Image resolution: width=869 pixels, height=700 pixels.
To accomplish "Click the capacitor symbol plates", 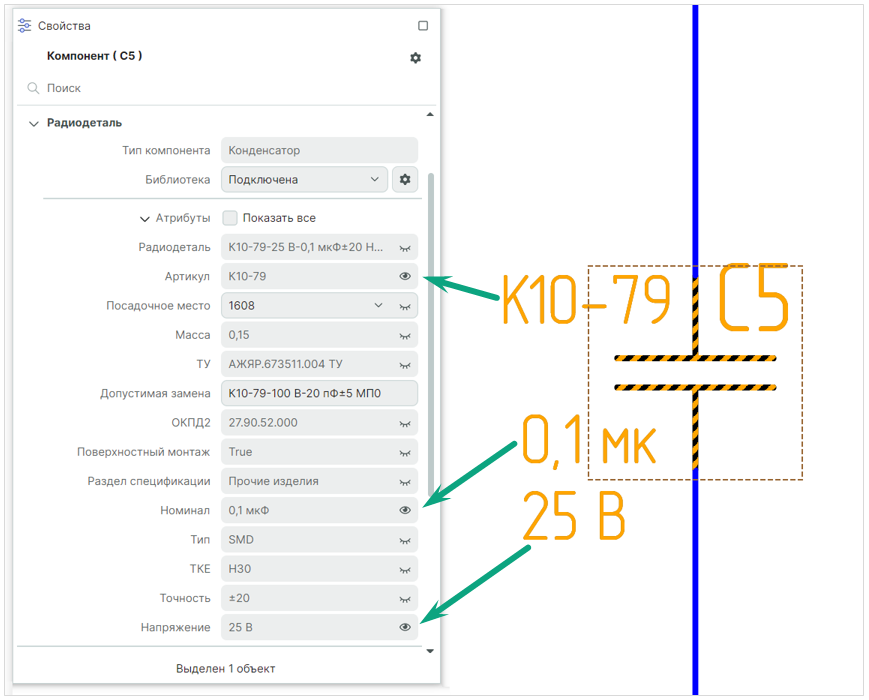I will click(x=695, y=373).
